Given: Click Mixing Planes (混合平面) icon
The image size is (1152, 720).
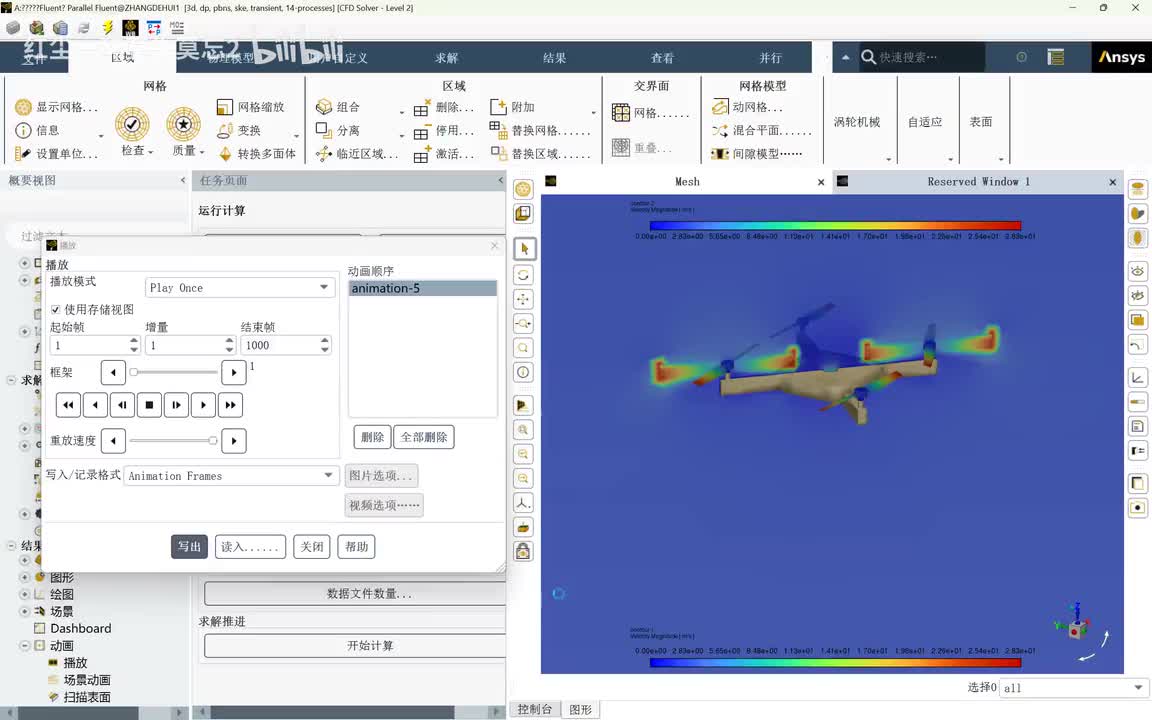Looking at the screenshot, I should (x=719, y=131).
